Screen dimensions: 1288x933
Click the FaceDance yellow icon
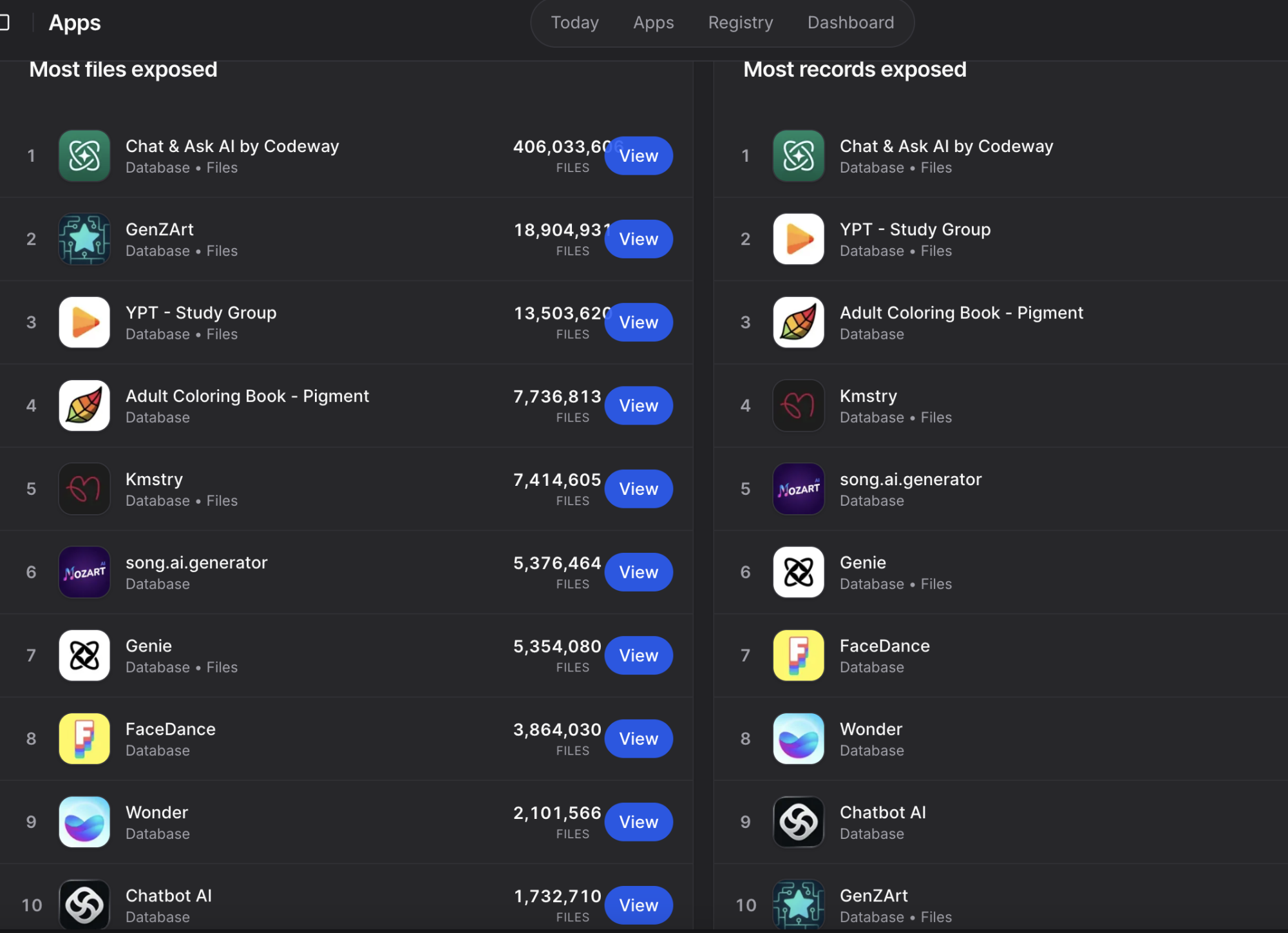point(84,738)
